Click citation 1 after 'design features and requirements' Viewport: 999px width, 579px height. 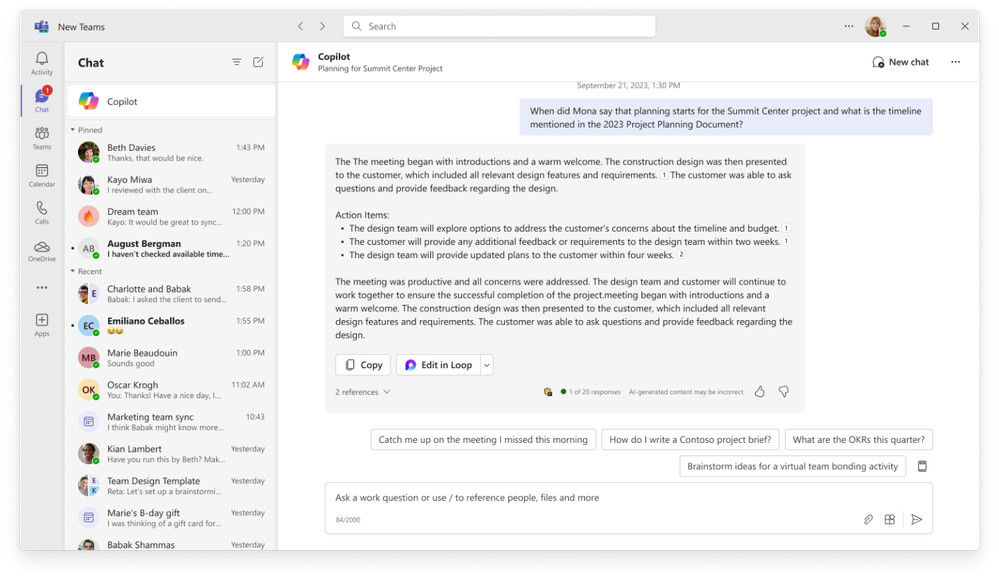pyautogui.click(x=663, y=175)
